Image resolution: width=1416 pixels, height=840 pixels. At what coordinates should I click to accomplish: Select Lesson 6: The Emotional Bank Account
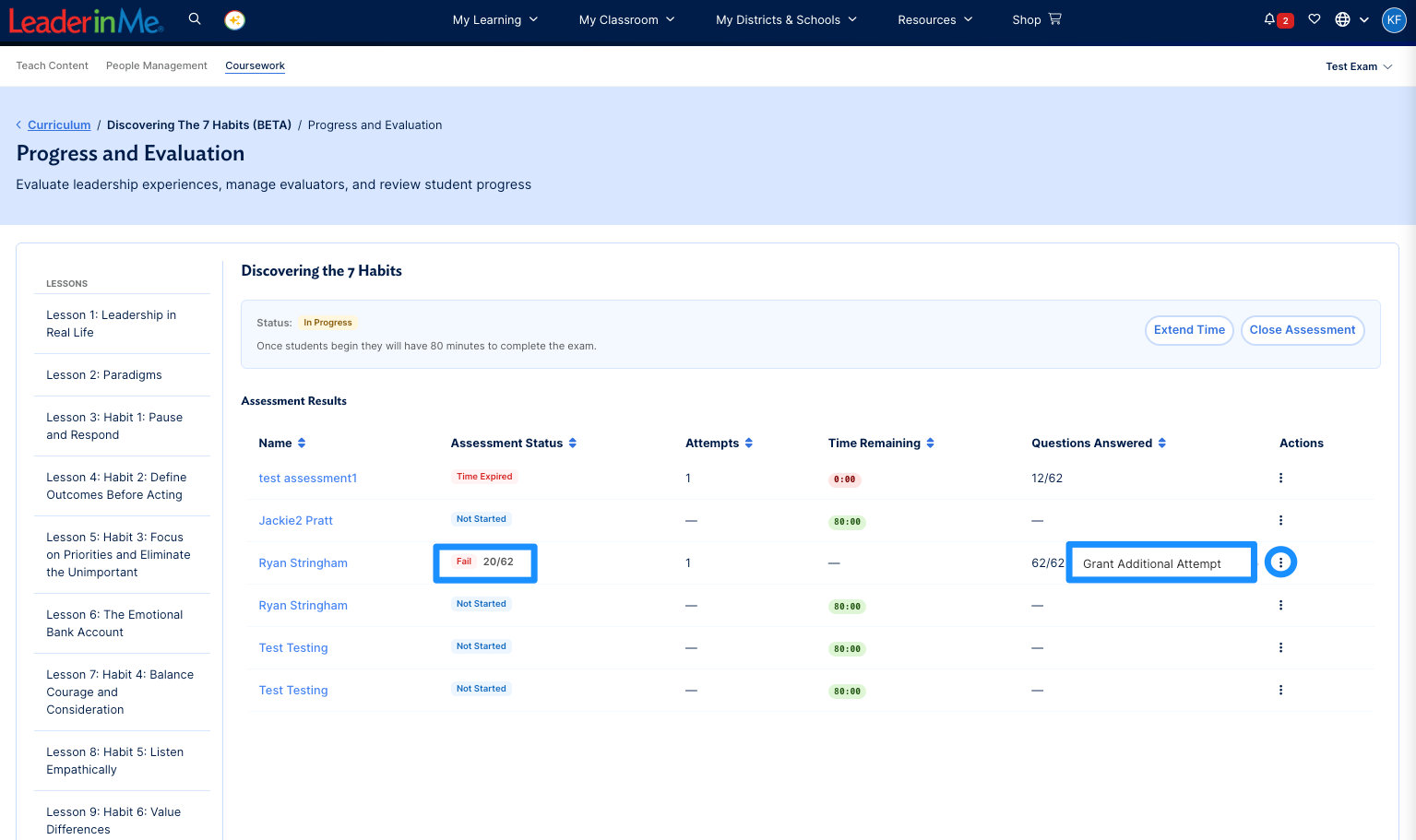point(123,623)
